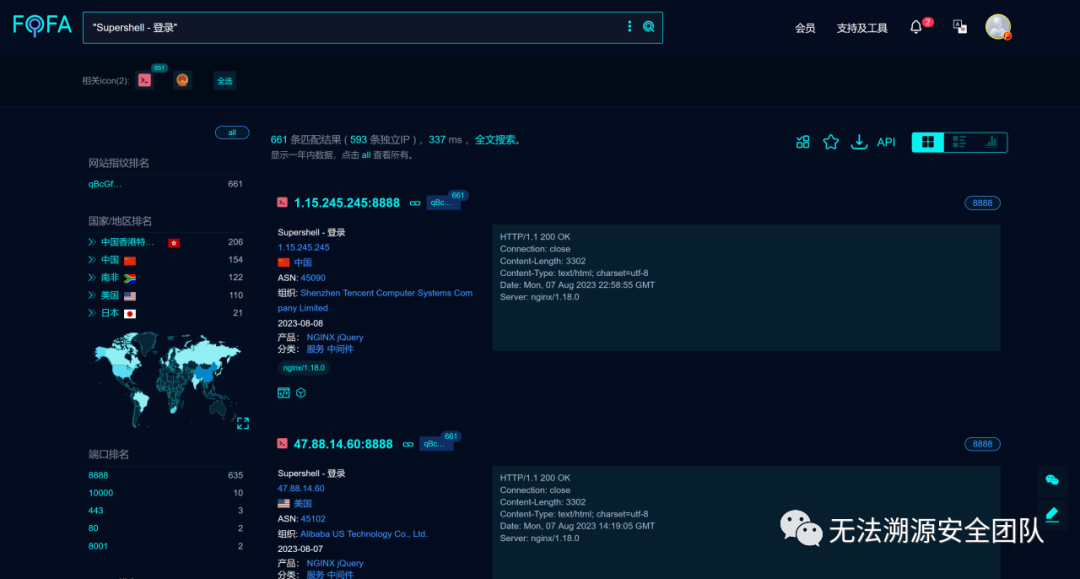
Task: Click NGINX product link in first result
Action: 320,337
